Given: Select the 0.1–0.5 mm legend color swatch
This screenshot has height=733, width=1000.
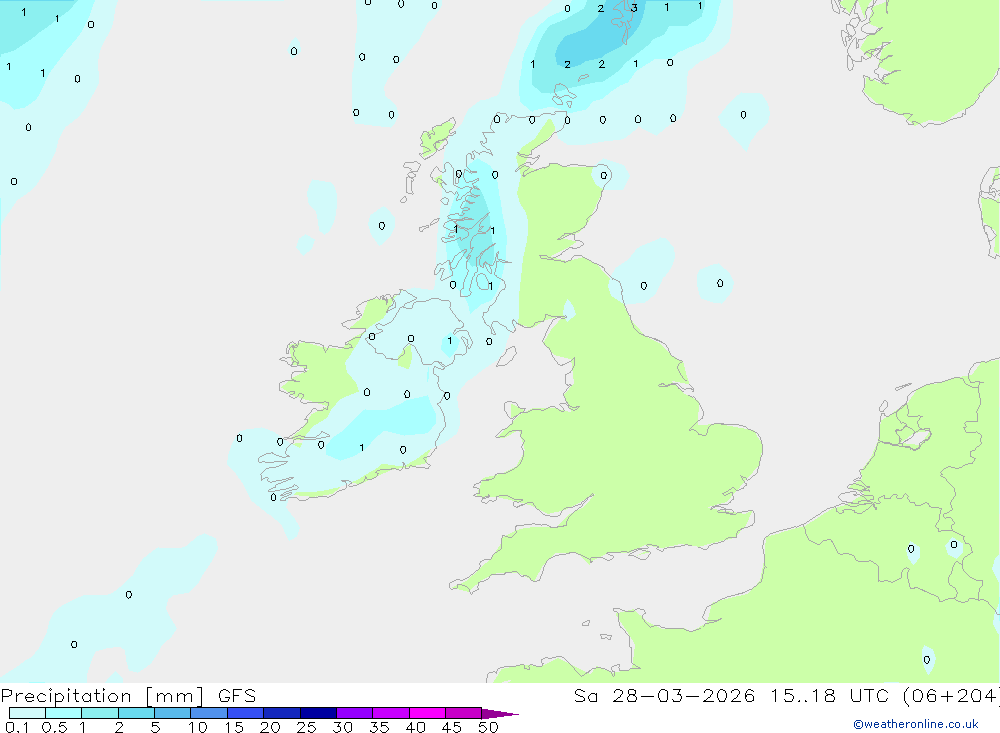Looking at the screenshot, I should (27, 713).
